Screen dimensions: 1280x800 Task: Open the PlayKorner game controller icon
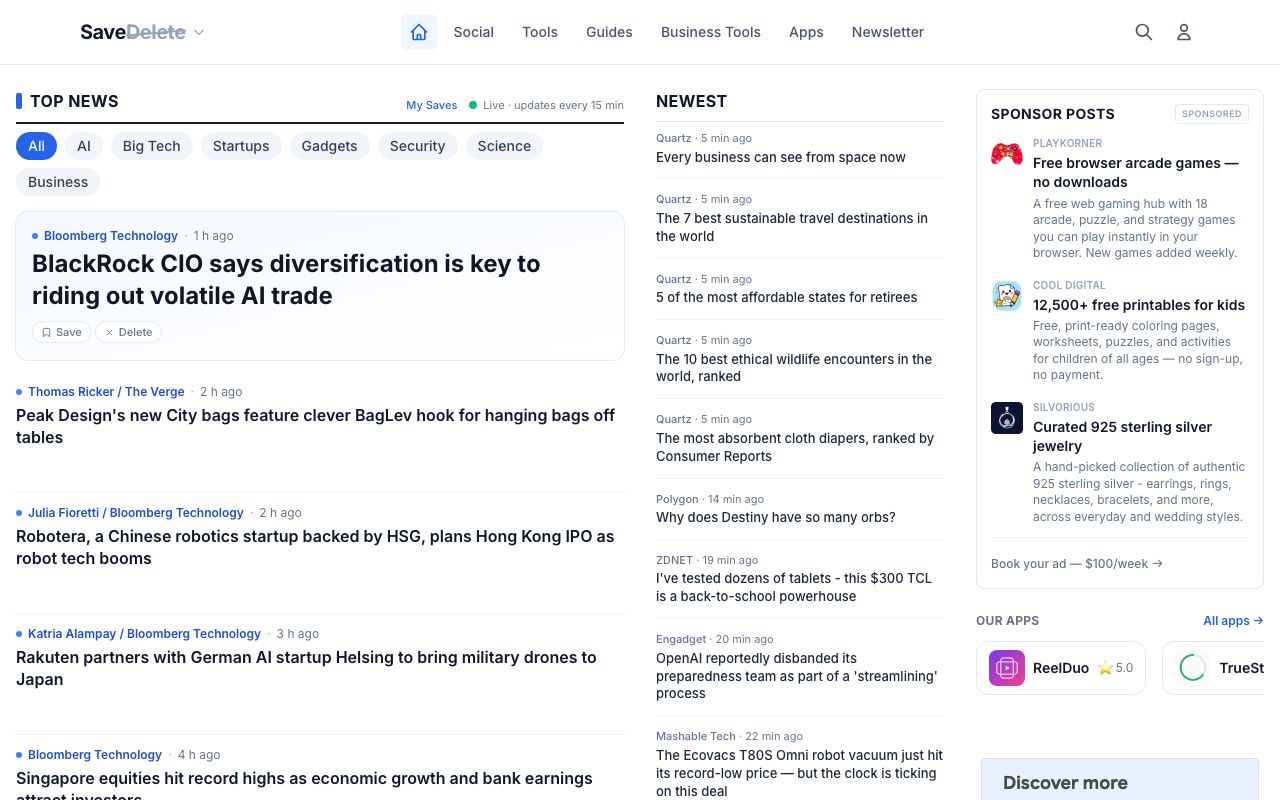coord(1007,153)
